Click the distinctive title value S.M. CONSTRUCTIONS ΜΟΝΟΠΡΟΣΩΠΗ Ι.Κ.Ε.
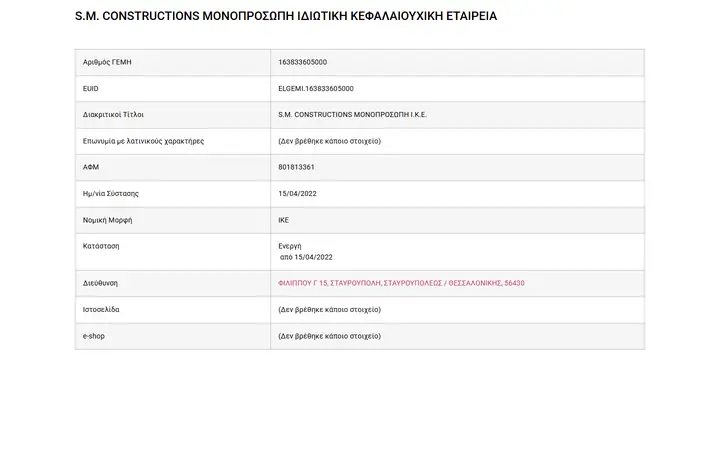Image resolution: width=720 pixels, height=450 pixels. [352, 115]
